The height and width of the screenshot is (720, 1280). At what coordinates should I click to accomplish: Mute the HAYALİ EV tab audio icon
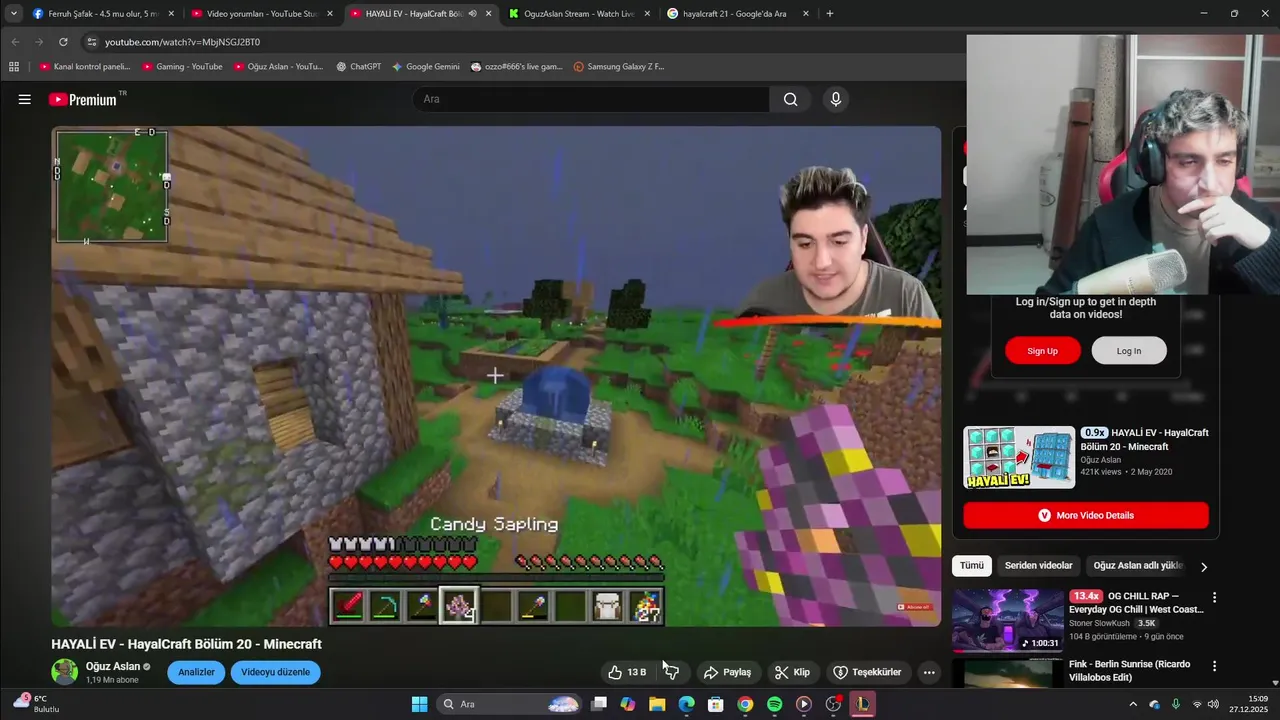(x=472, y=14)
